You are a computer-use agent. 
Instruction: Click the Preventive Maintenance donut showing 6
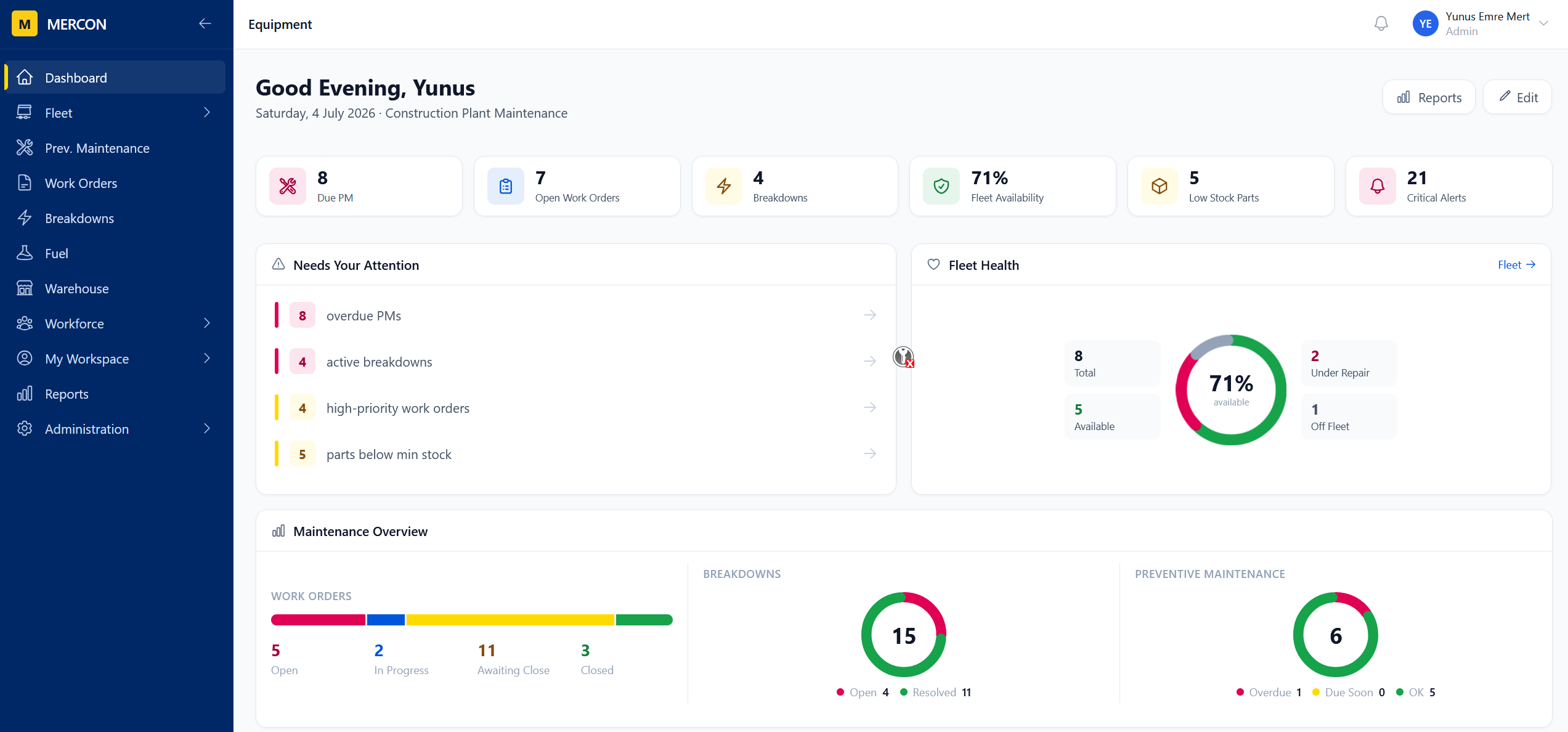click(x=1336, y=635)
